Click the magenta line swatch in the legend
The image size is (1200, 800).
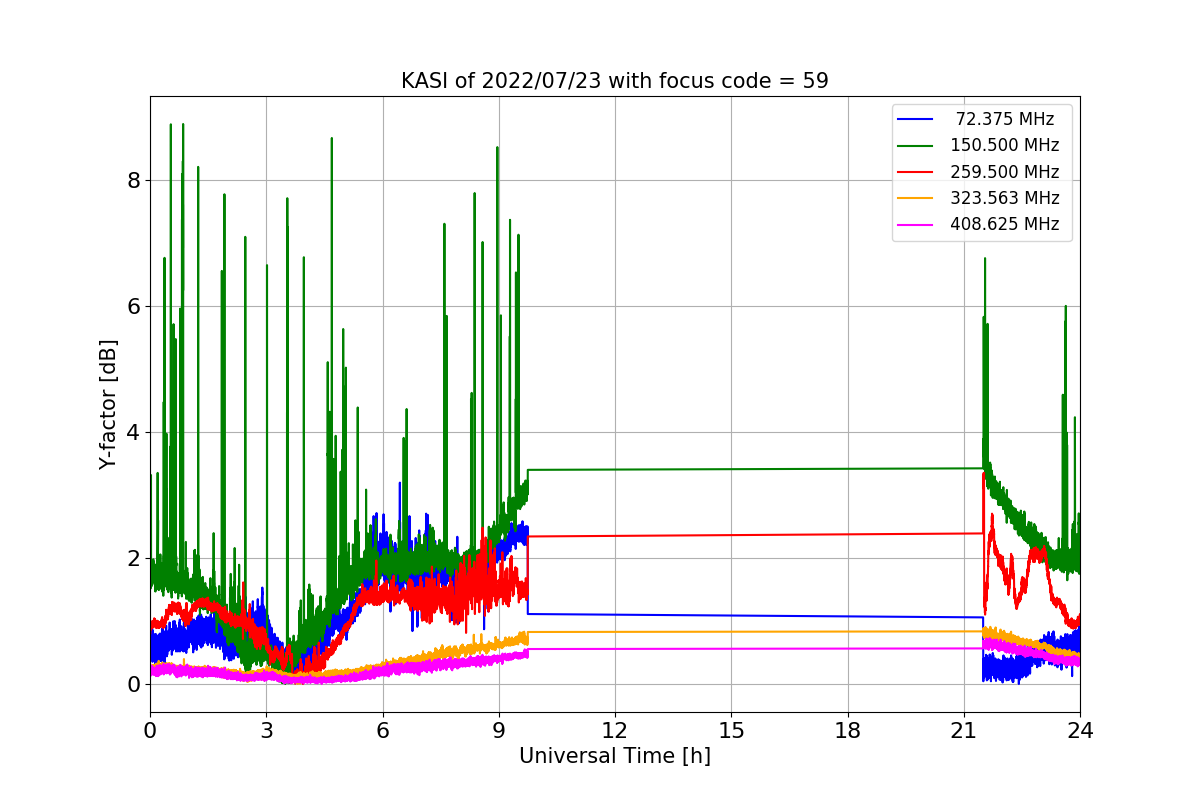coord(915,225)
